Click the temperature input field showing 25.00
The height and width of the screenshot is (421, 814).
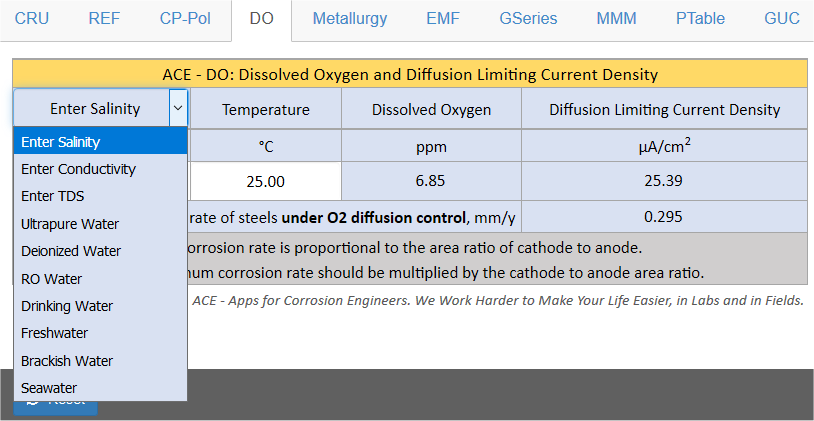click(x=265, y=181)
